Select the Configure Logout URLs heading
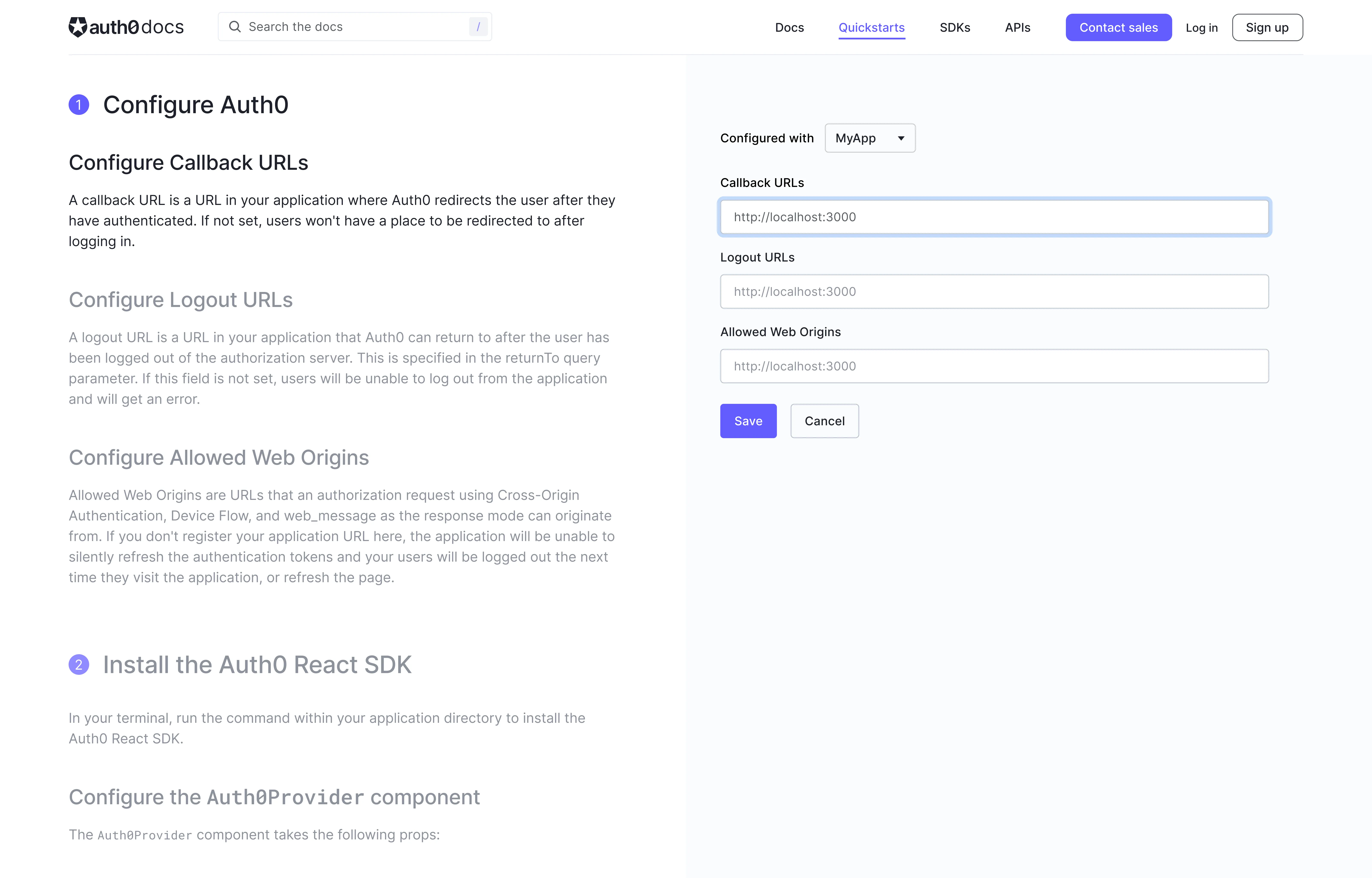 (181, 300)
